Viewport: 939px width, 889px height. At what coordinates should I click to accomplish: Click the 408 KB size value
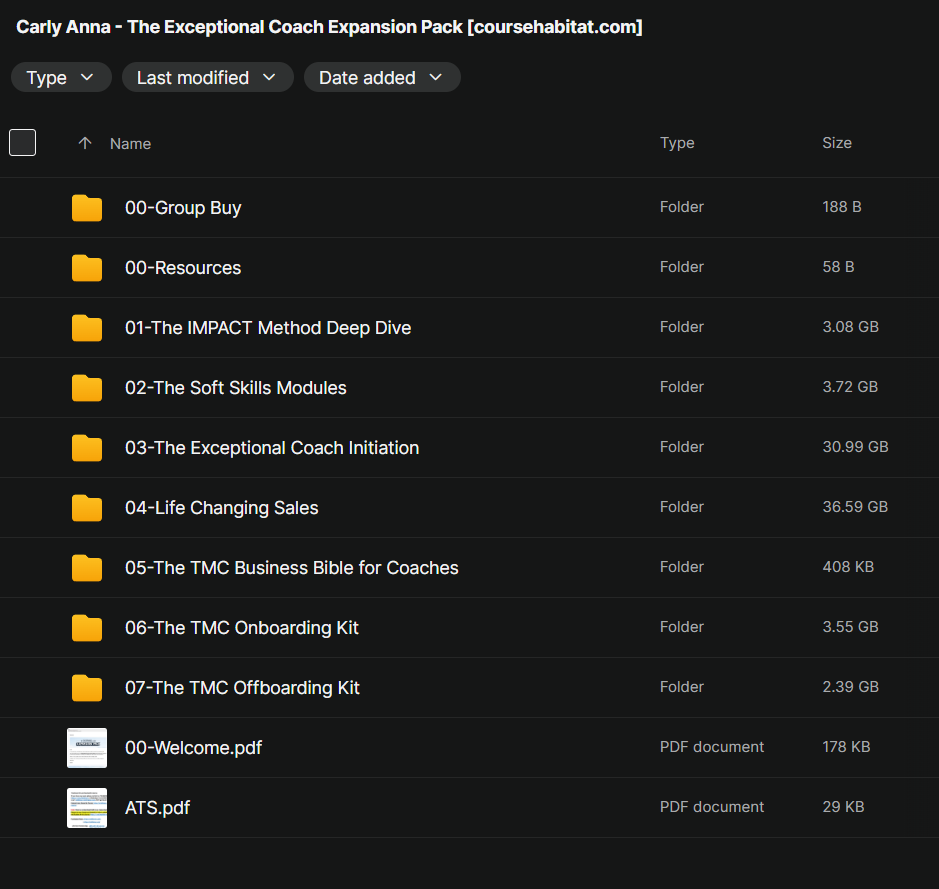tap(848, 566)
